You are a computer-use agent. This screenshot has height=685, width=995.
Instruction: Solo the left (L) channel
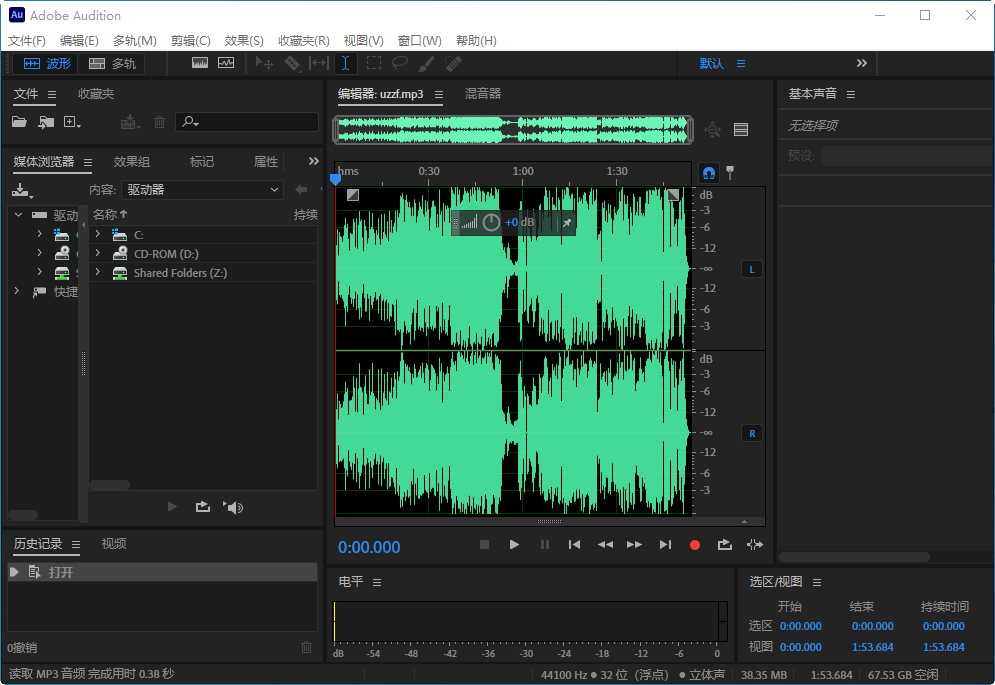[x=752, y=269]
